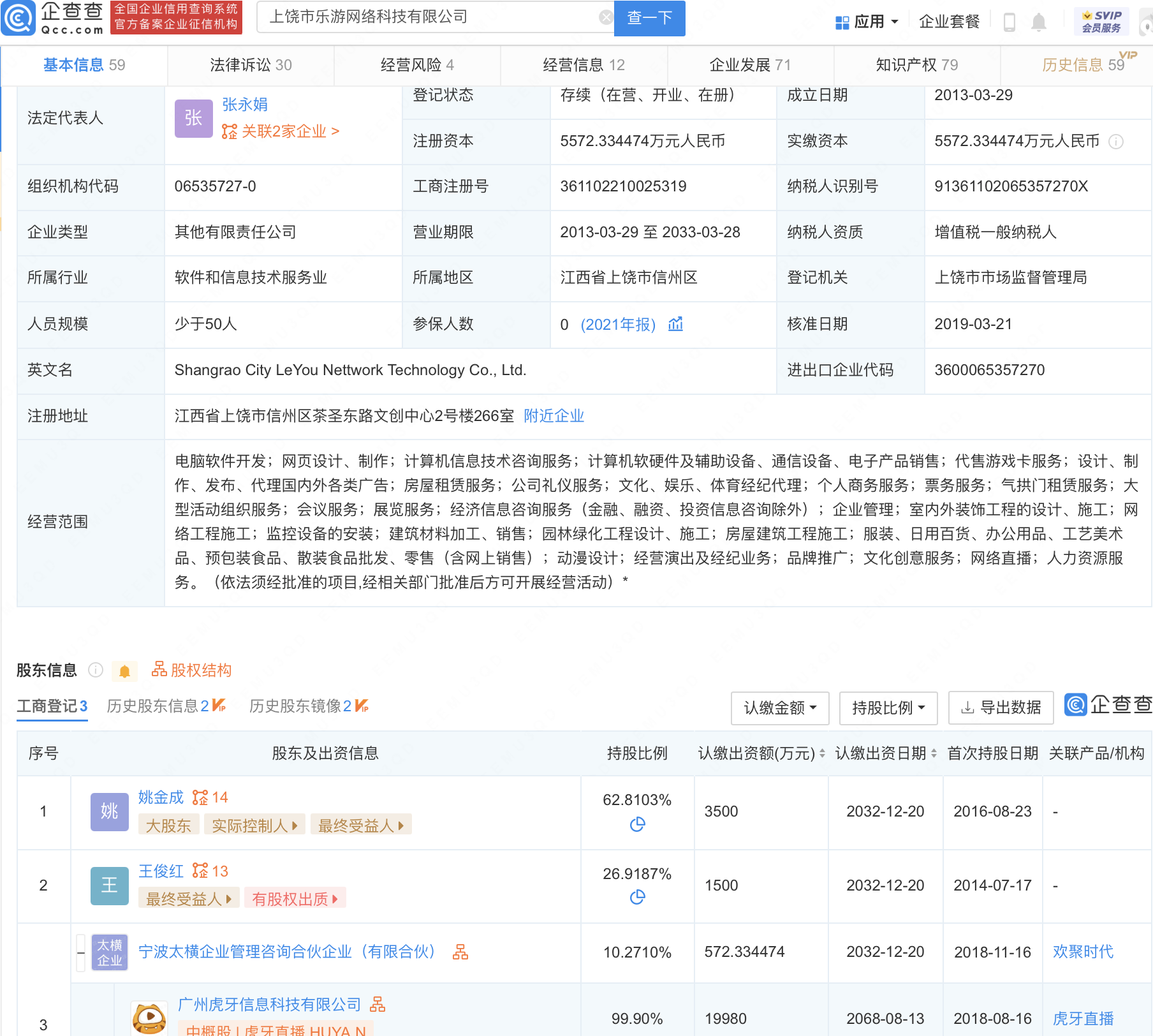Screen dimensions: 1153x1036
Task: Click the apps grid icon next to 应用
Action: click(x=842, y=22)
